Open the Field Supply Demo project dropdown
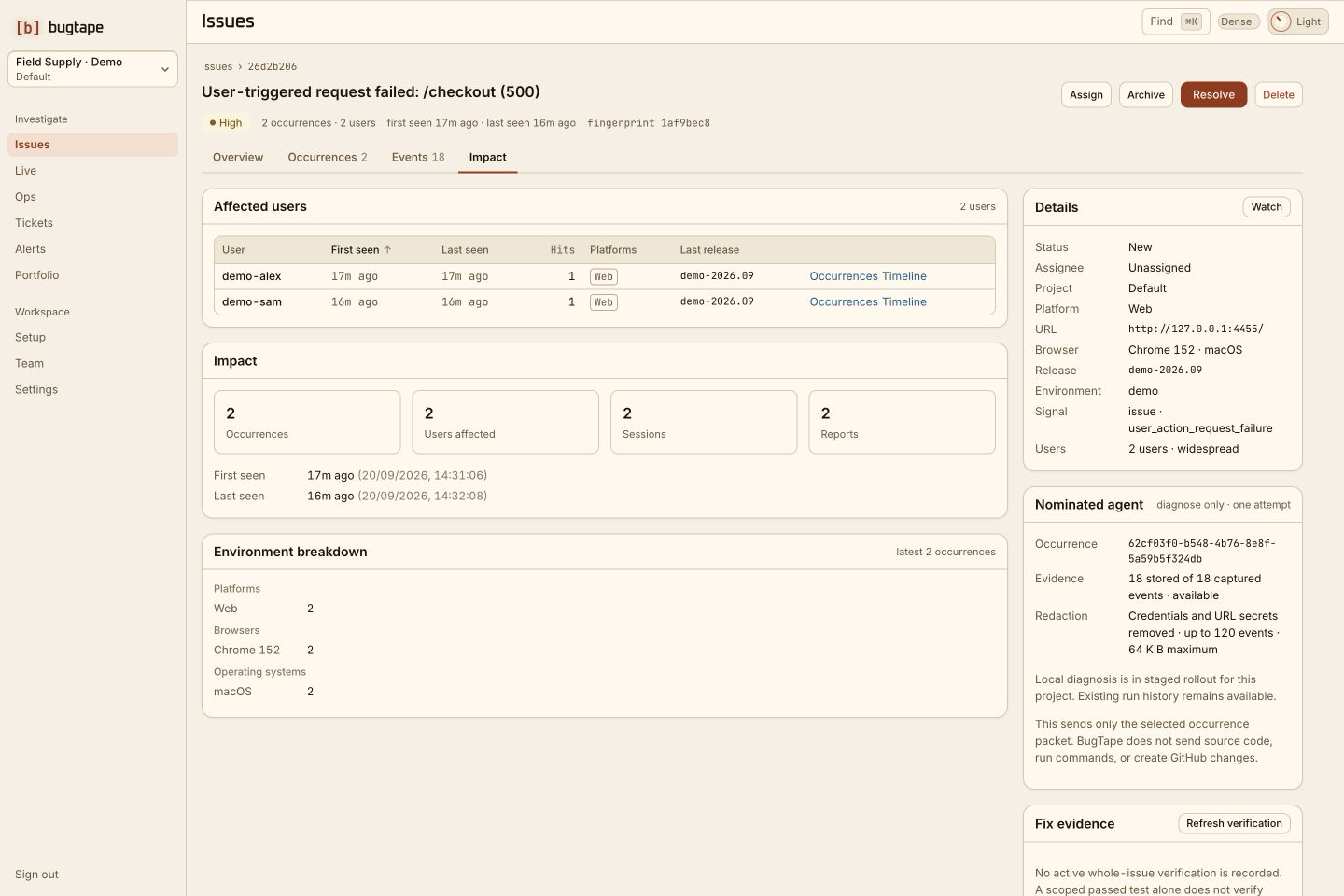The image size is (1344, 896). click(x=92, y=69)
